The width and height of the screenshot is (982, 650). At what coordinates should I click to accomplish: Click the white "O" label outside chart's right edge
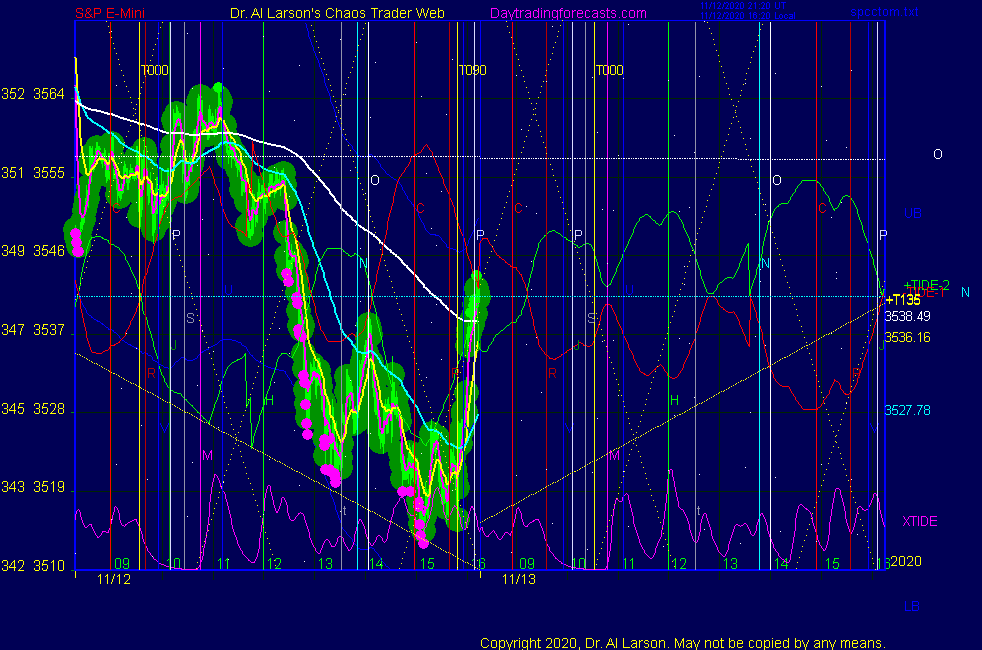tap(938, 154)
